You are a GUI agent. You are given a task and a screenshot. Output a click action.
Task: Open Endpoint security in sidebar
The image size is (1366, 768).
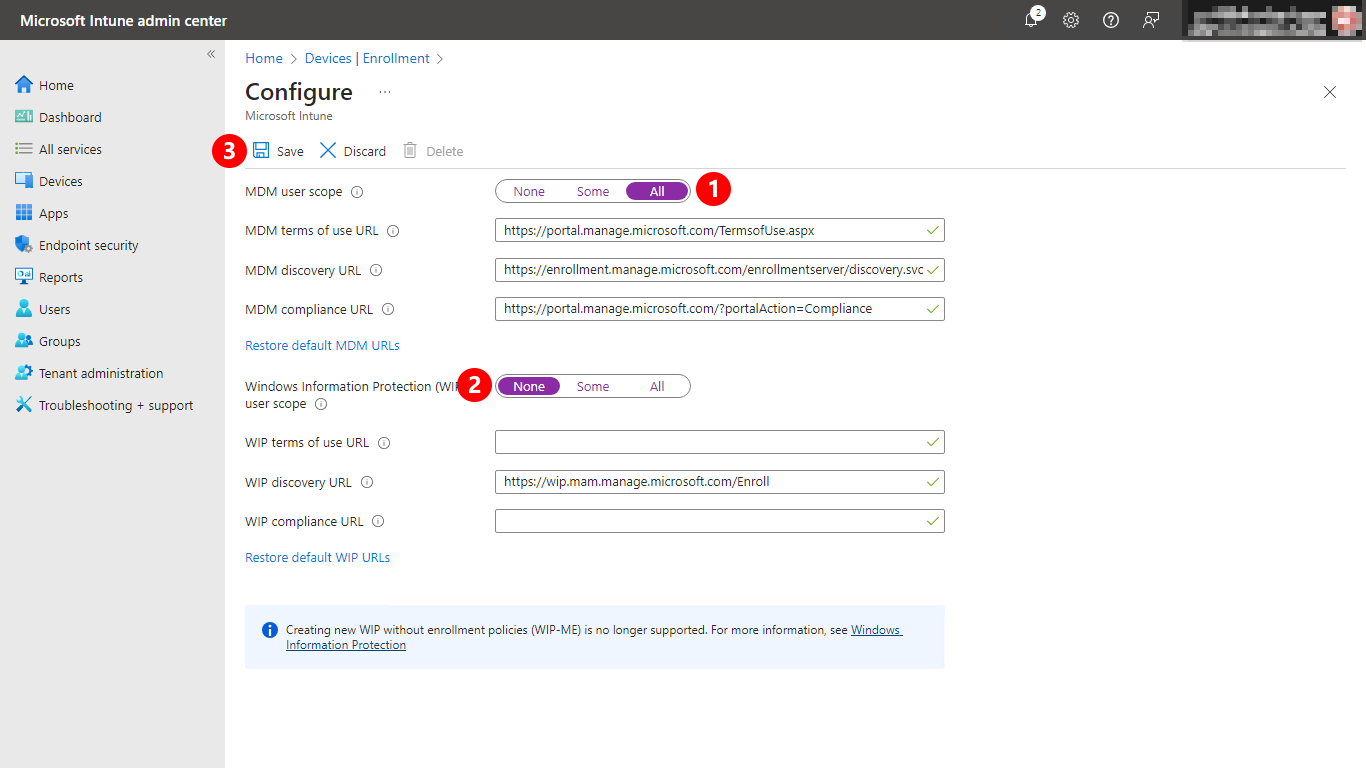pos(88,245)
